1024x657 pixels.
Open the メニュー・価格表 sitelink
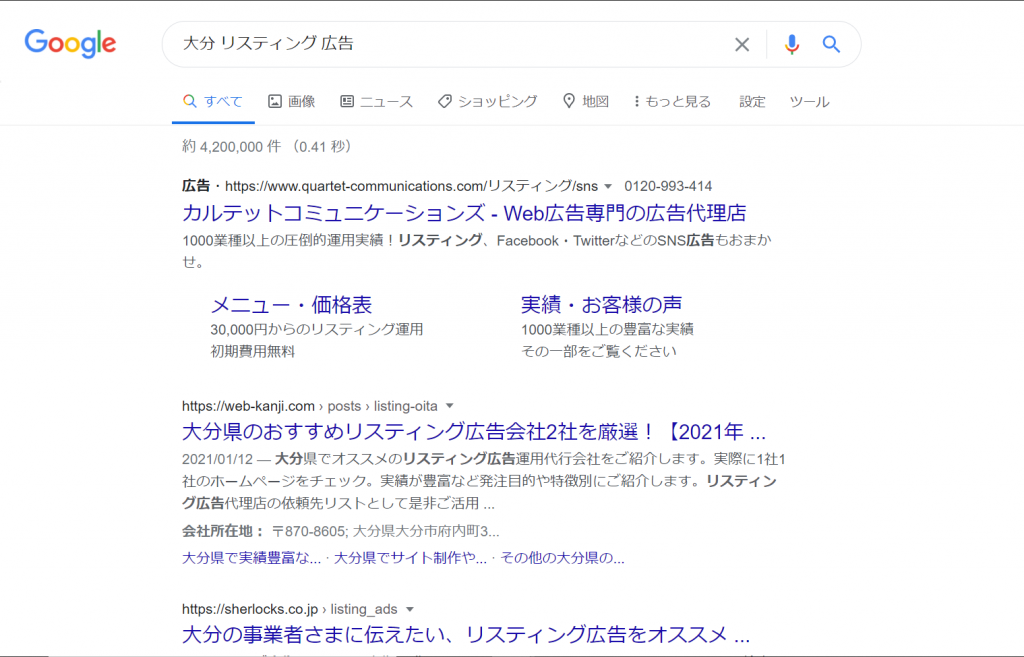[x=291, y=304]
